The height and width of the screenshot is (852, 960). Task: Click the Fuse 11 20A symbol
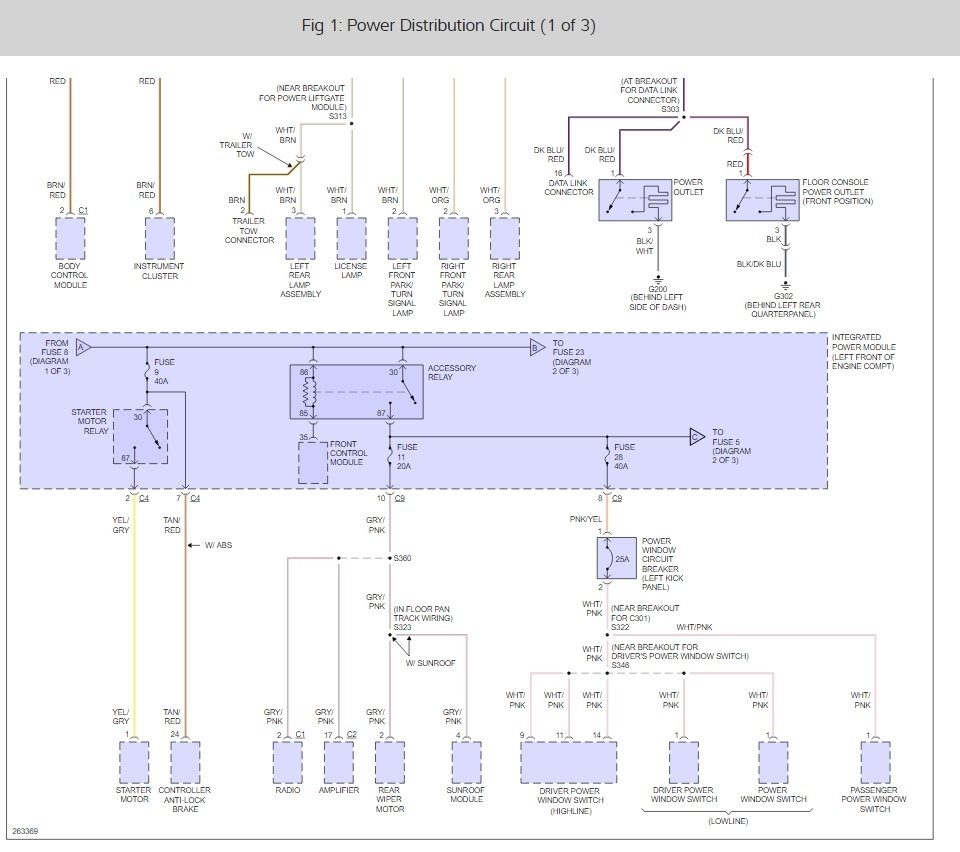pos(390,457)
